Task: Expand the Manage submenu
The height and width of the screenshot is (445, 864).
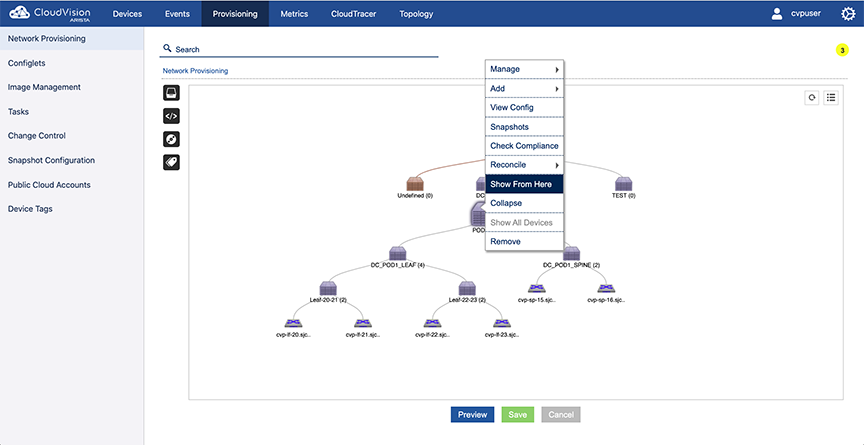Action: coord(524,69)
